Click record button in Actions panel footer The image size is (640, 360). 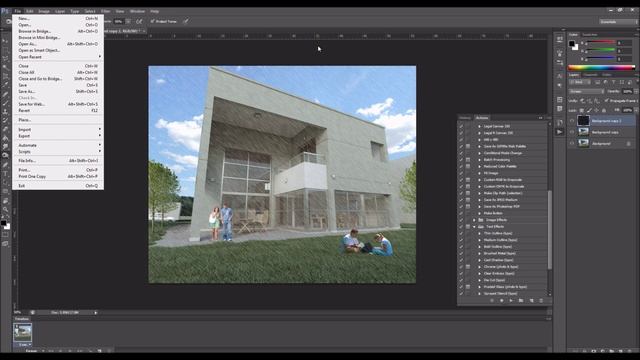tap(502, 301)
